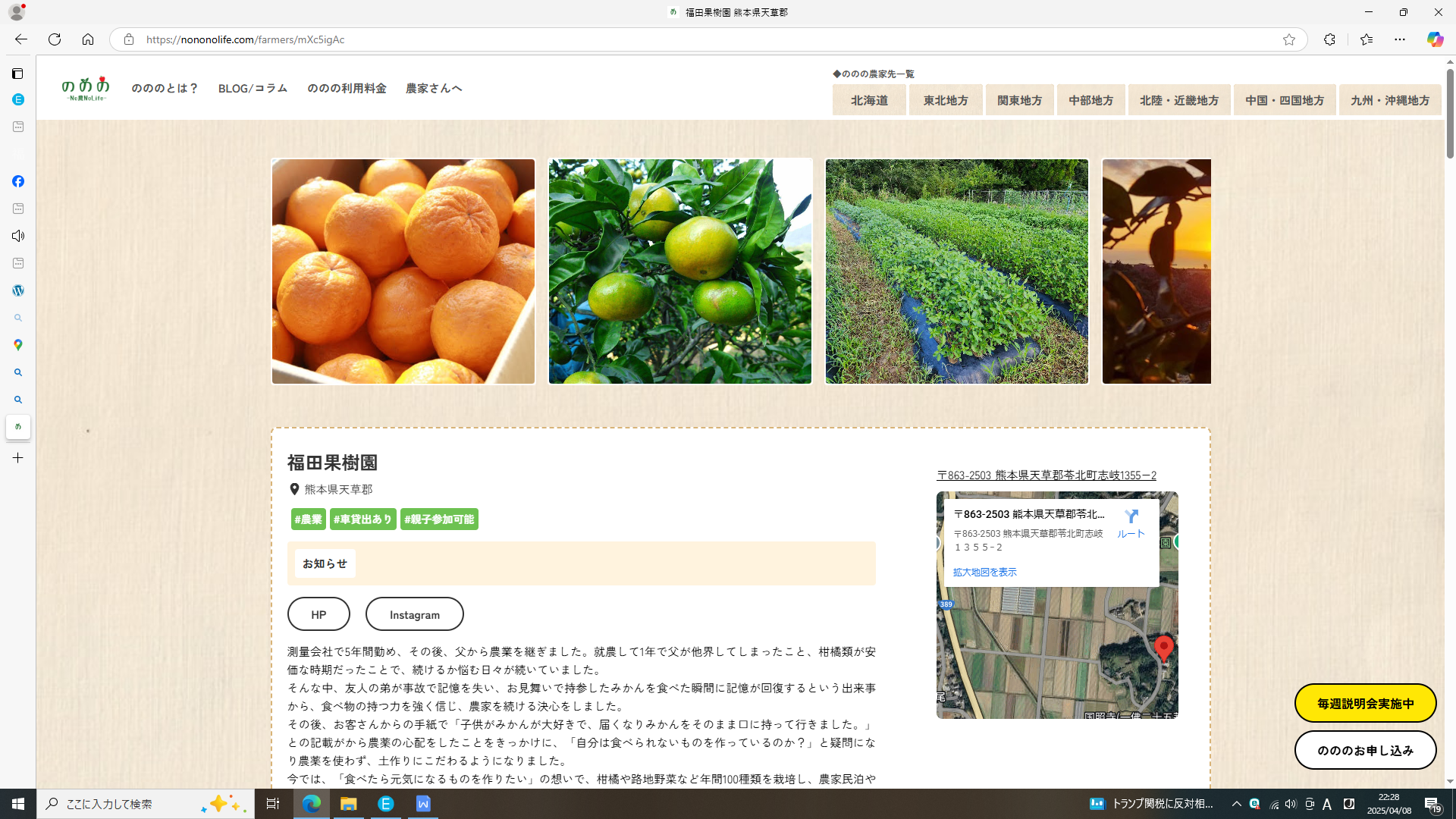Click the ルート directions icon on map
Screen dimensions: 1456x819
pos(1131,517)
